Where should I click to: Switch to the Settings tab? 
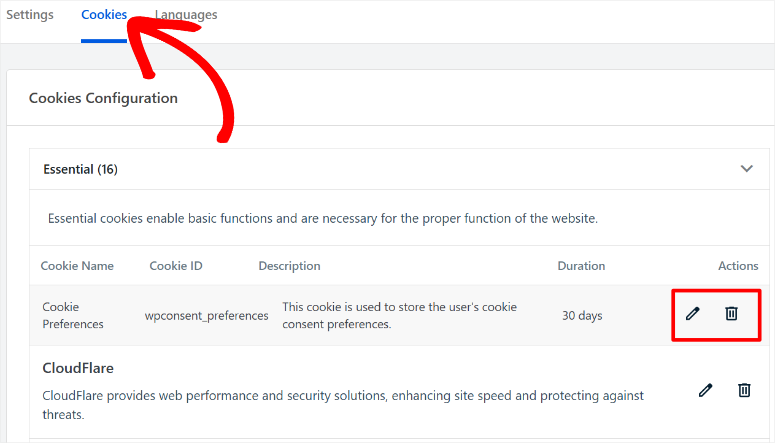pos(30,15)
